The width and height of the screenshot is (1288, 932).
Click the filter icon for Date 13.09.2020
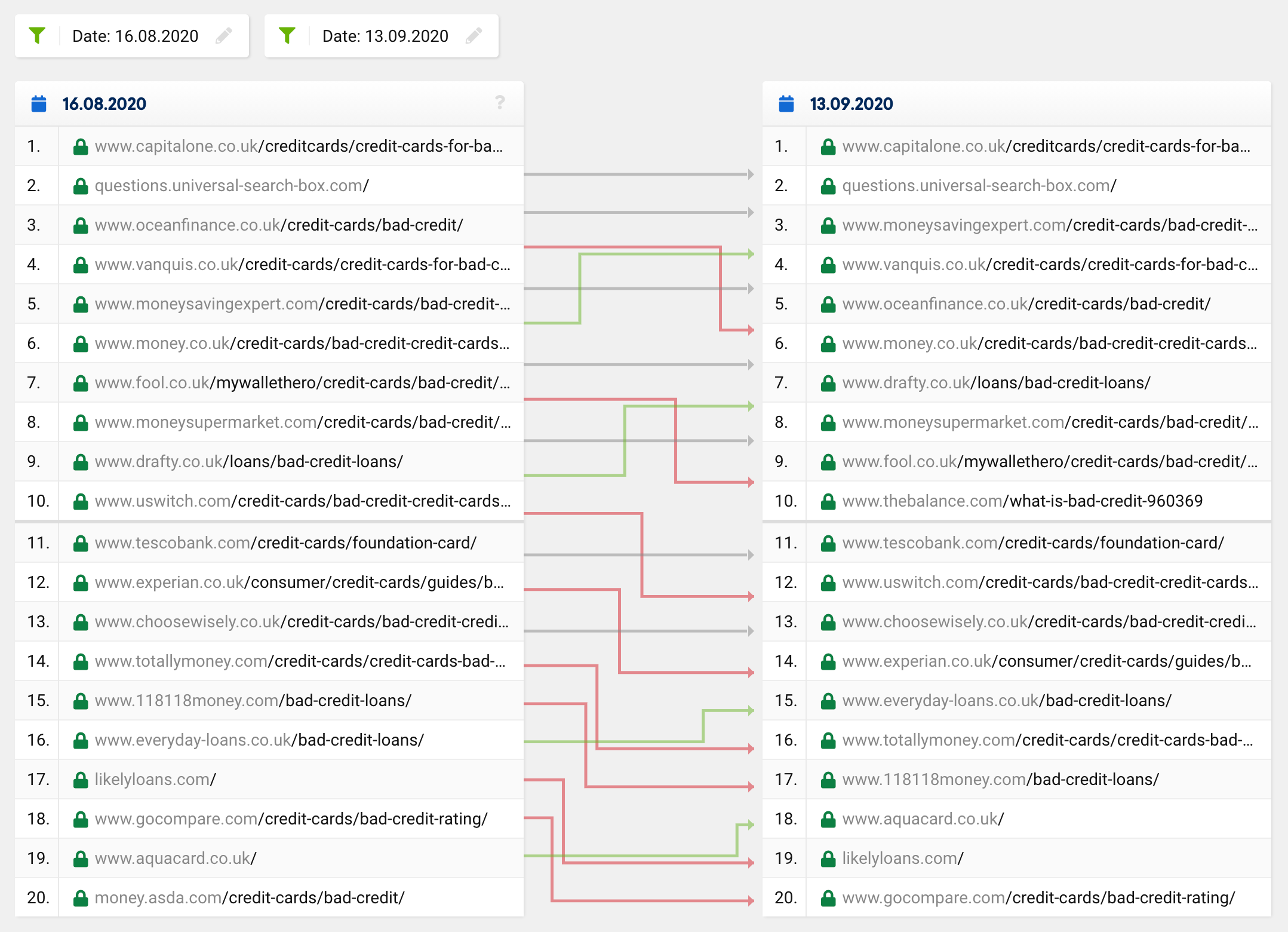[x=287, y=36]
